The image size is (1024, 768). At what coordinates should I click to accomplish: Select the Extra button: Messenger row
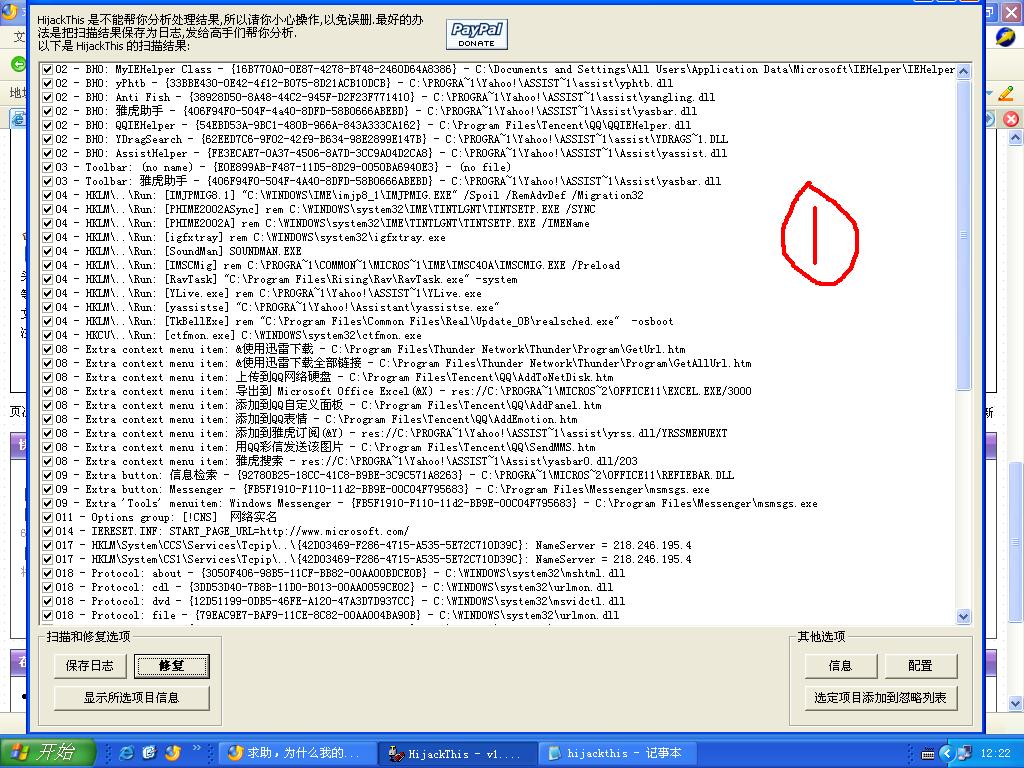click(x=382, y=489)
